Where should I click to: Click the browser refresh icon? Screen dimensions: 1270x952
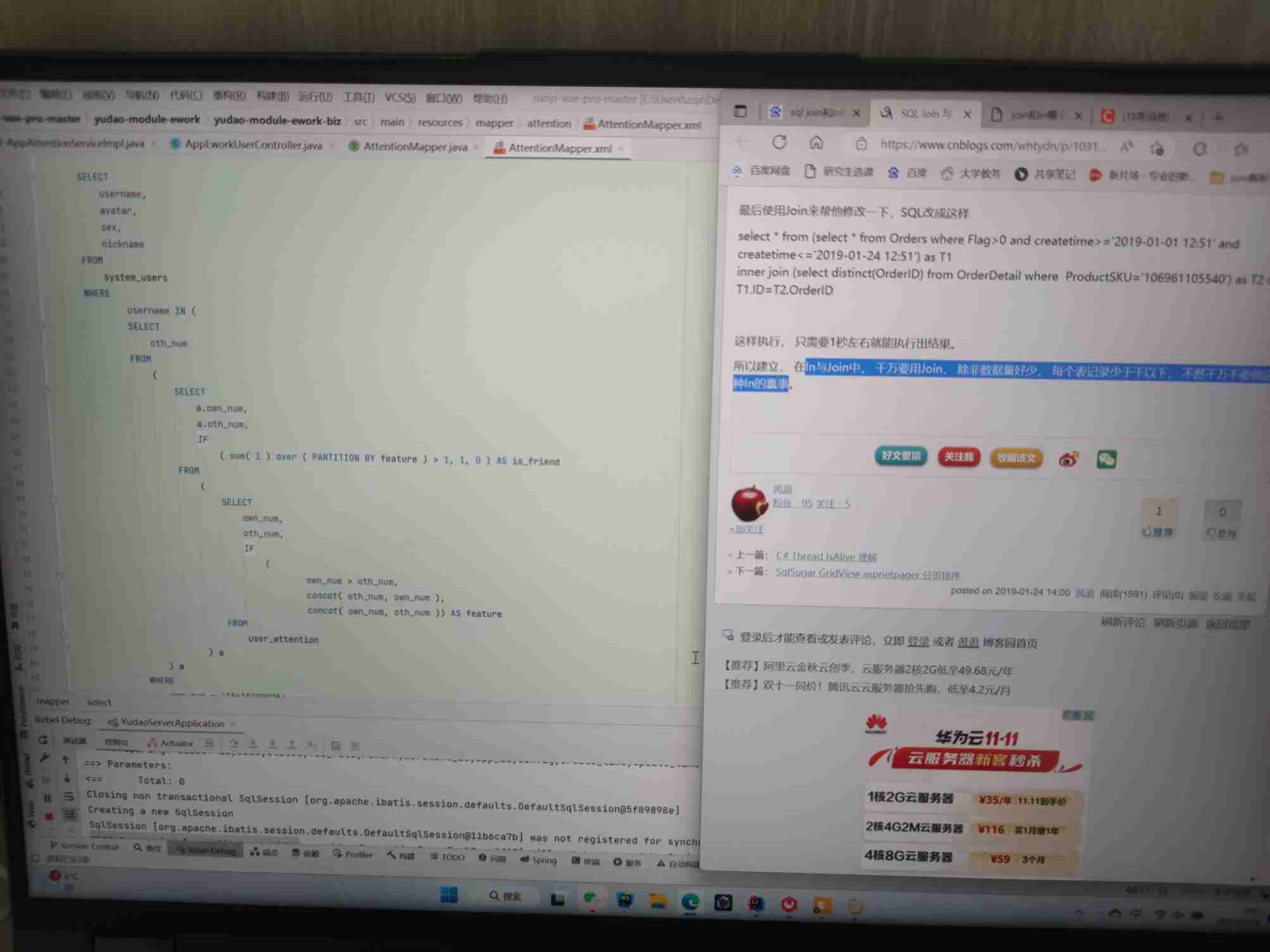point(779,143)
